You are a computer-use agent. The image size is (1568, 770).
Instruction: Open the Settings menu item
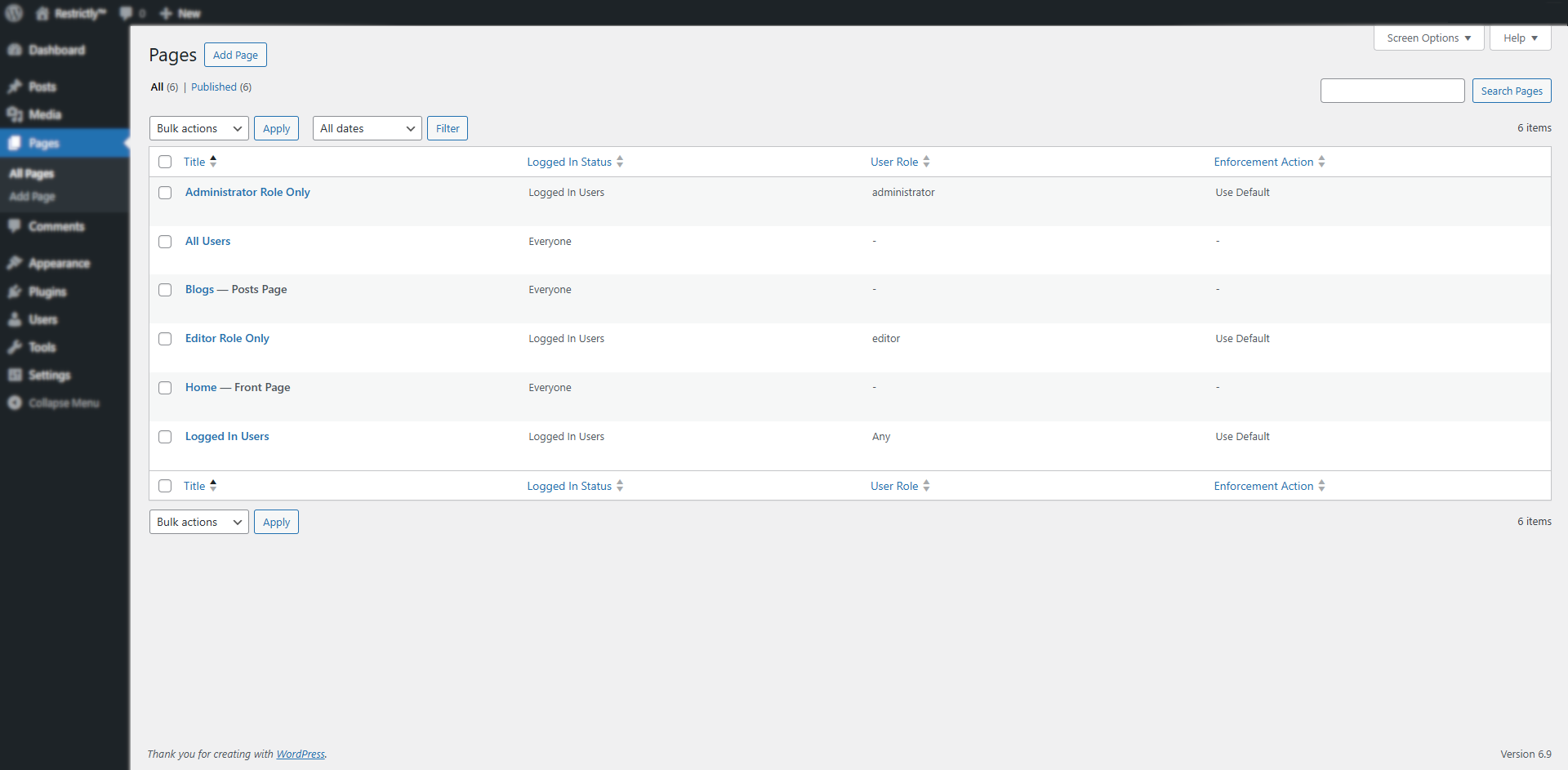(x=49, y=376)
